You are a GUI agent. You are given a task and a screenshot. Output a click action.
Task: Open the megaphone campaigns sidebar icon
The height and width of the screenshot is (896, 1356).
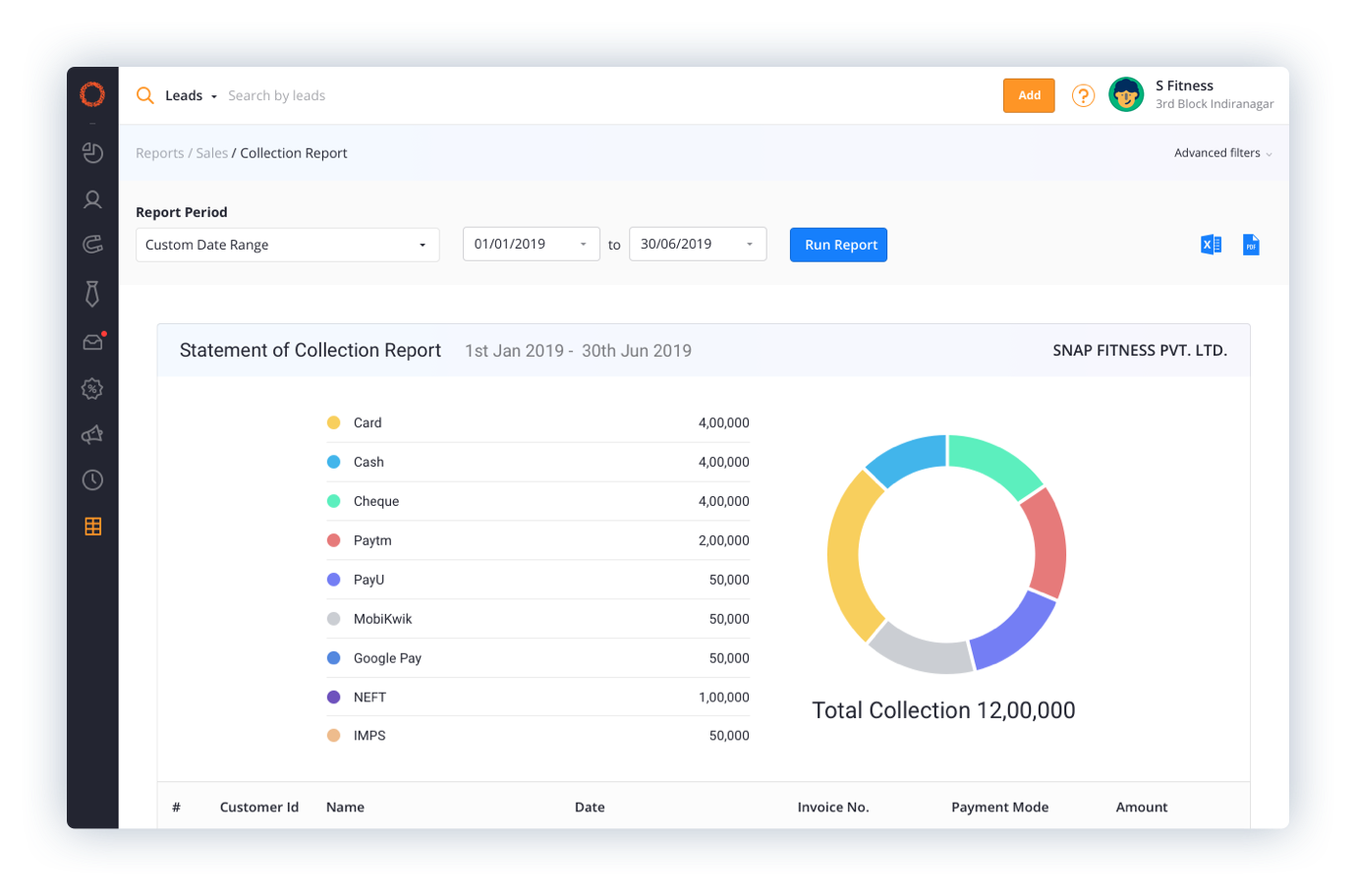click(x=92, y=434)
